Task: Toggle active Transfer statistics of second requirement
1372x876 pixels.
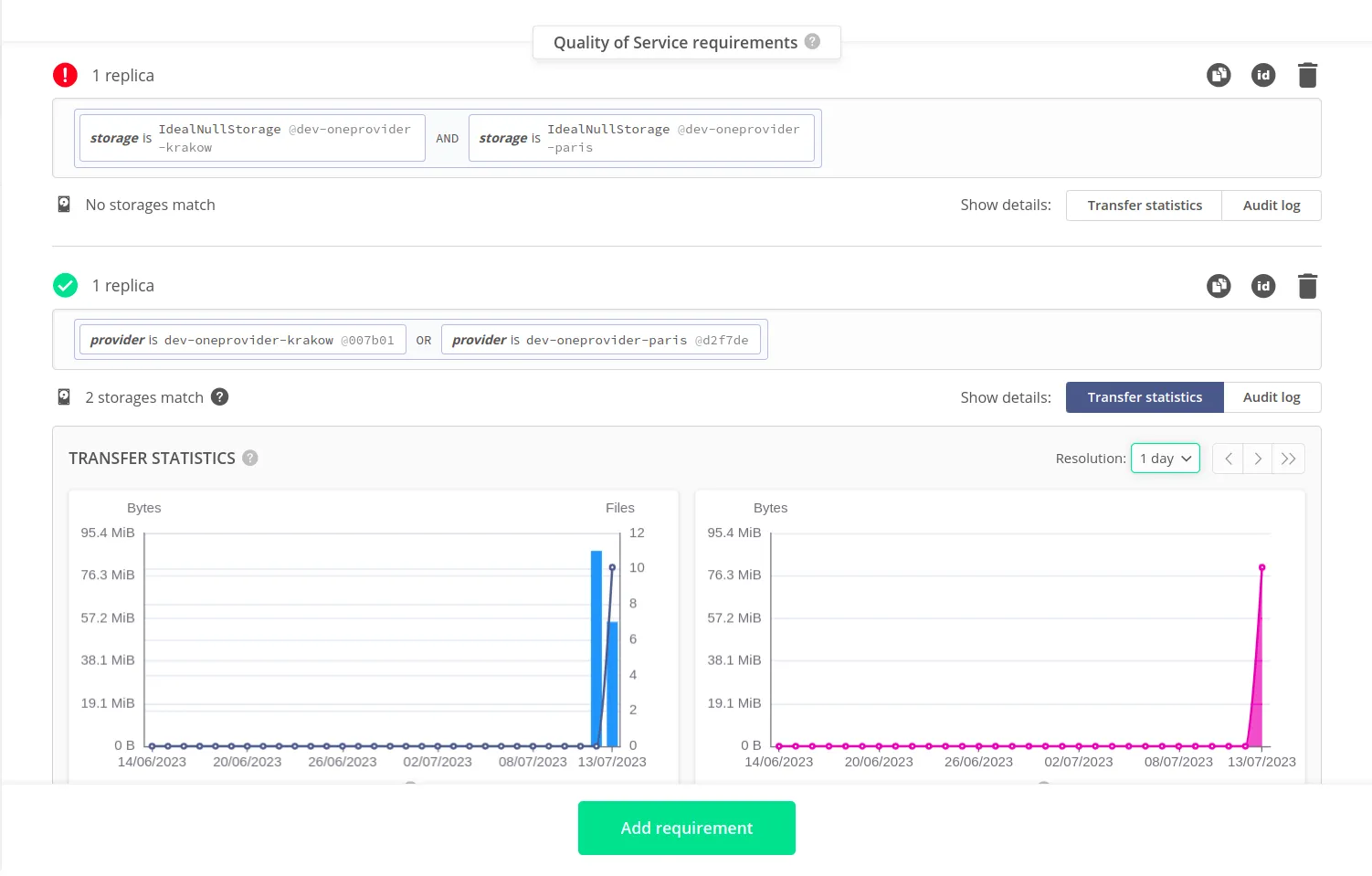Action: click(1144, 397)
